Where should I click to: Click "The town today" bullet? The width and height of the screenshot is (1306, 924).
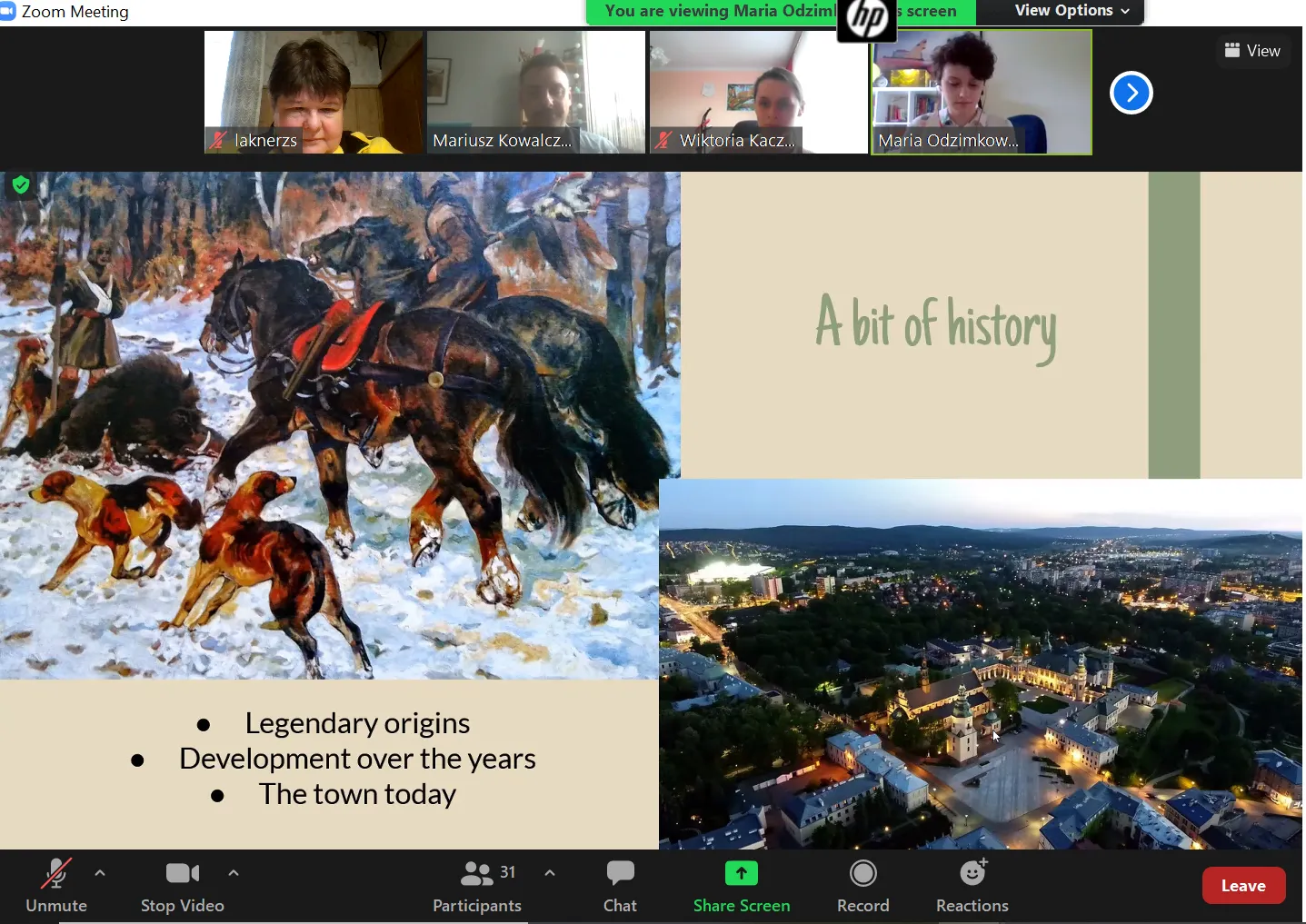pos(357,794)
